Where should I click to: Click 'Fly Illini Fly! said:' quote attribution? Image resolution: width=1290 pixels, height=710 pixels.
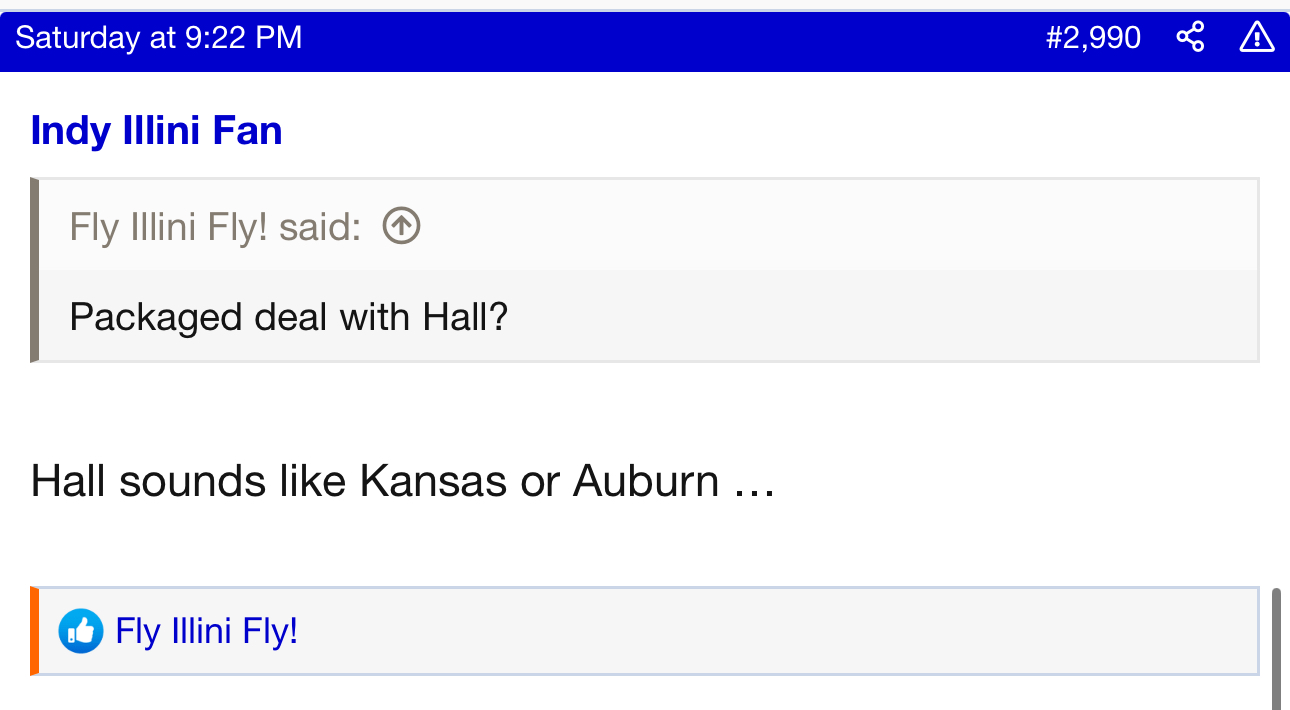click(x=214, y=227)
